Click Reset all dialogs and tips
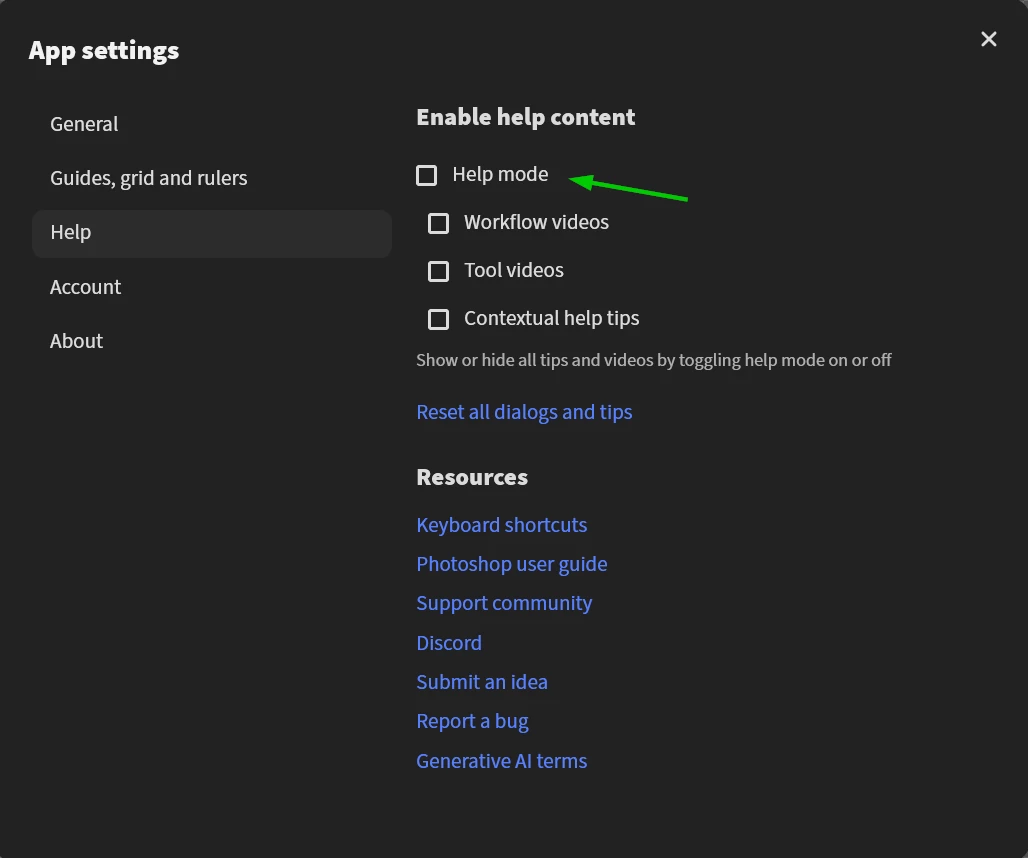1028x858 pixels. click(x=524, y=412)
